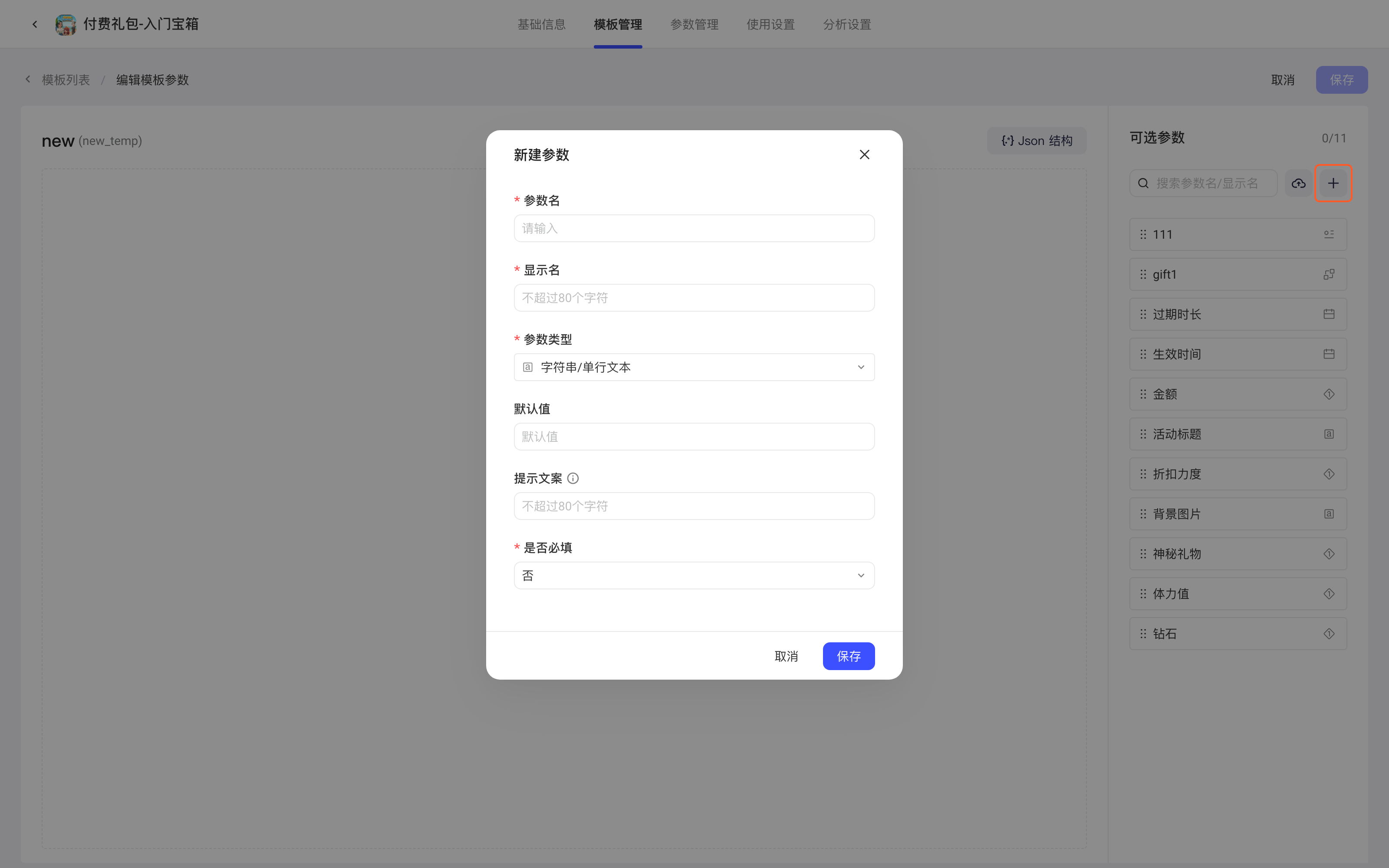Click the cloud upload icon

[x=1298, y=183]
